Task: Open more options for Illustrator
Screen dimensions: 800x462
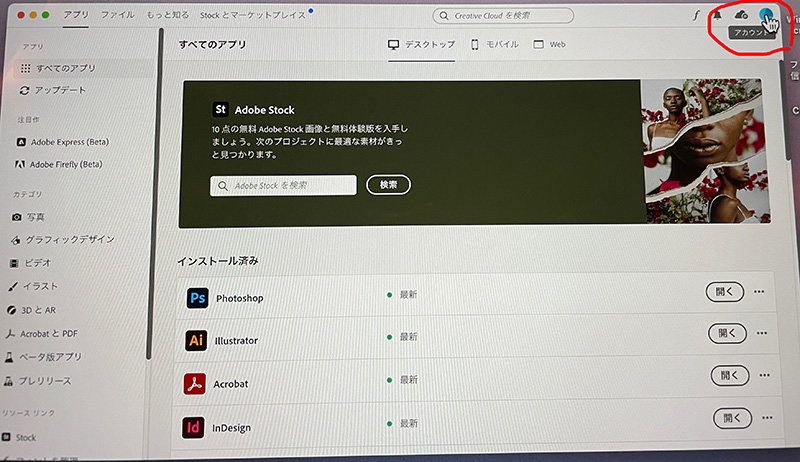Action: 762,333
